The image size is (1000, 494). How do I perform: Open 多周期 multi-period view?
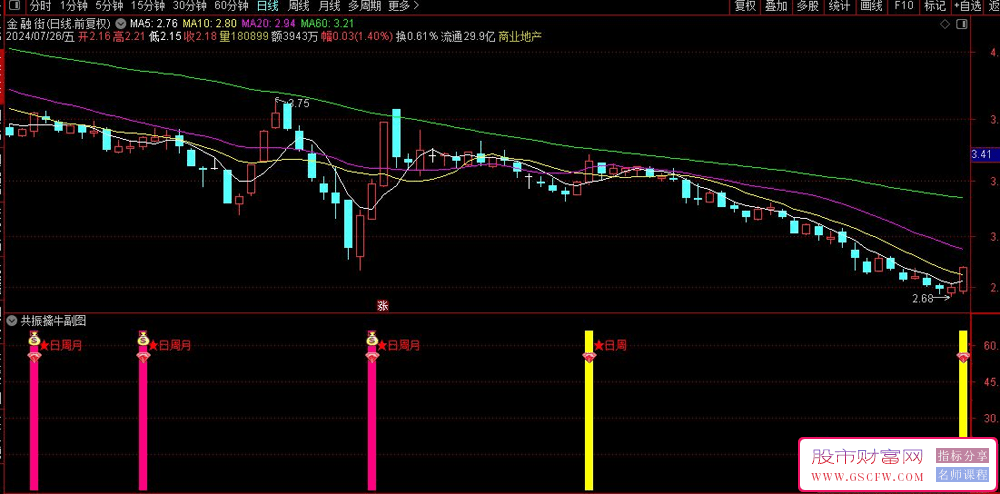pyautogui.click(x=365, y=6)
